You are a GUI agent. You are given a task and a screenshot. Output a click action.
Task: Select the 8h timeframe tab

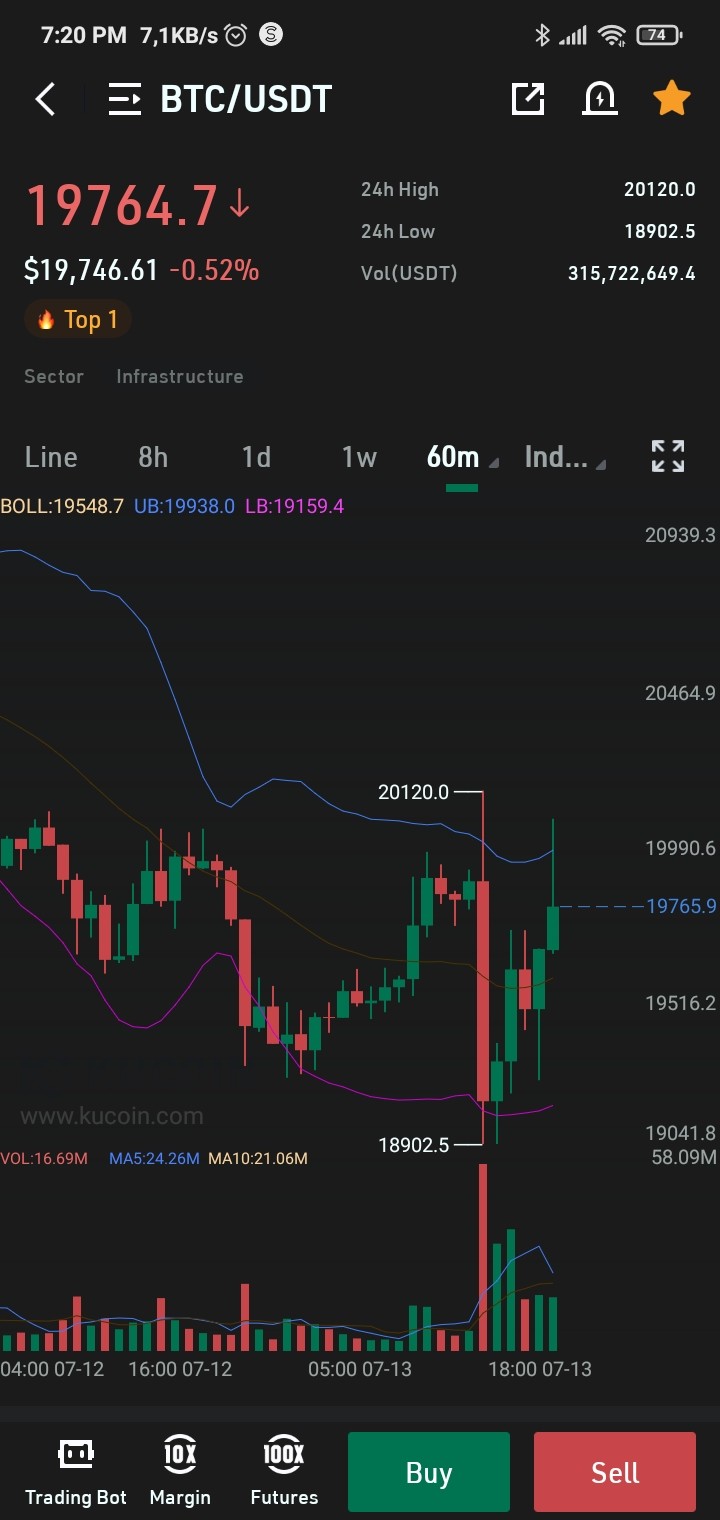pyautogui.click(x=153, y=457)
